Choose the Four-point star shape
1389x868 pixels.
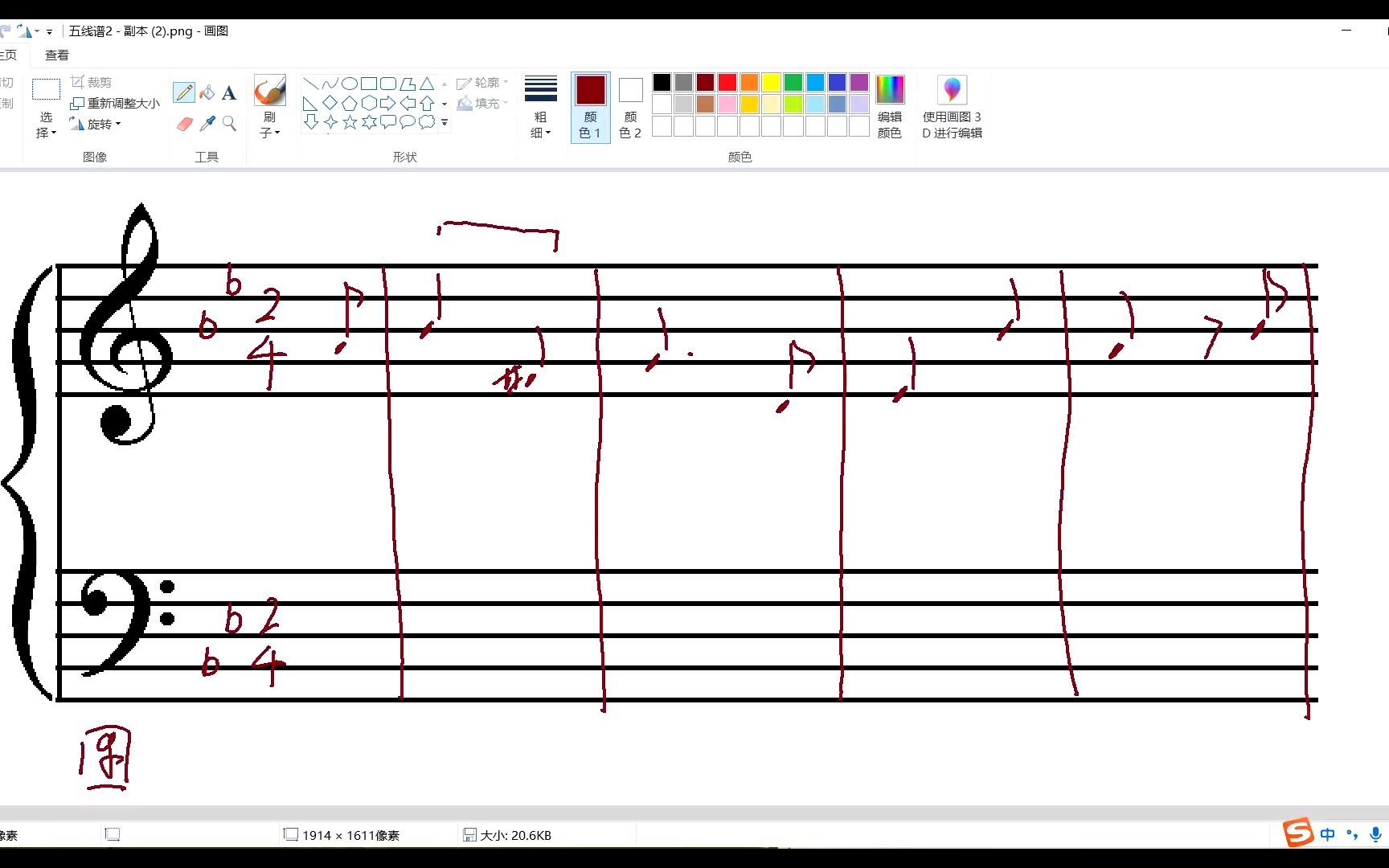click(330, 122)
